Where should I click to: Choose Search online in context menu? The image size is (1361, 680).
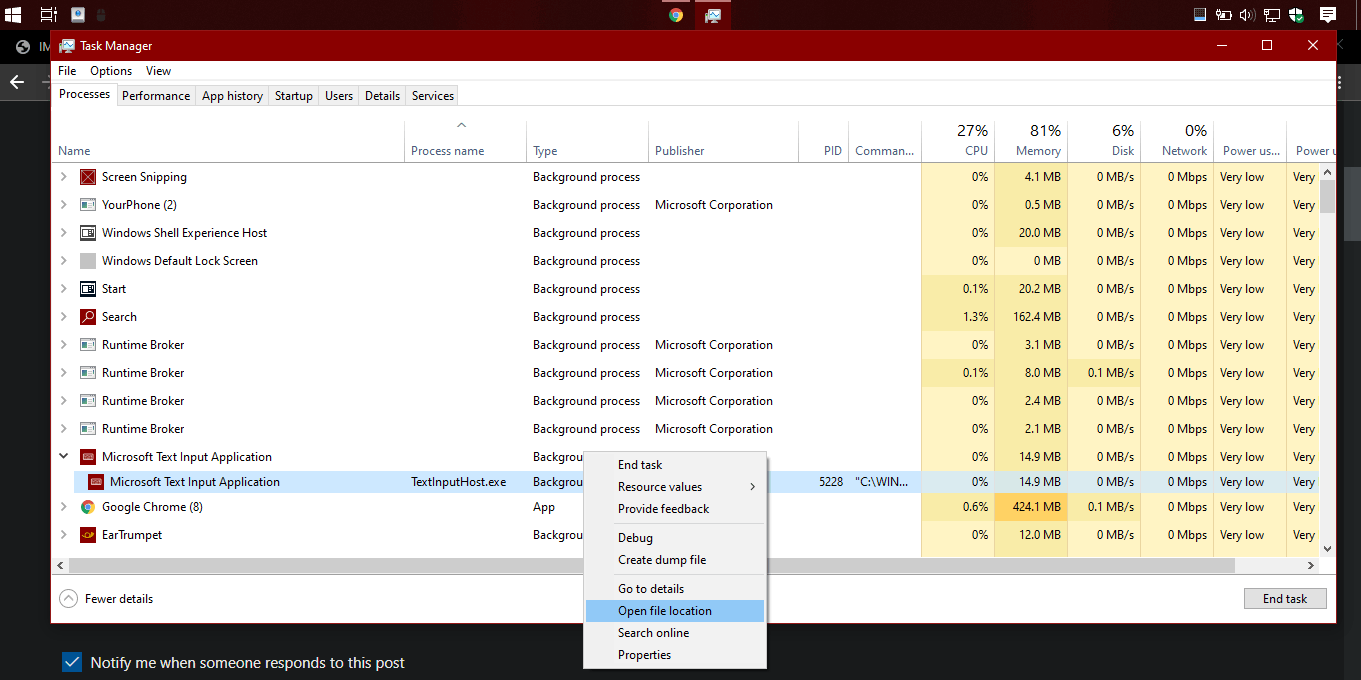point(675,633)
